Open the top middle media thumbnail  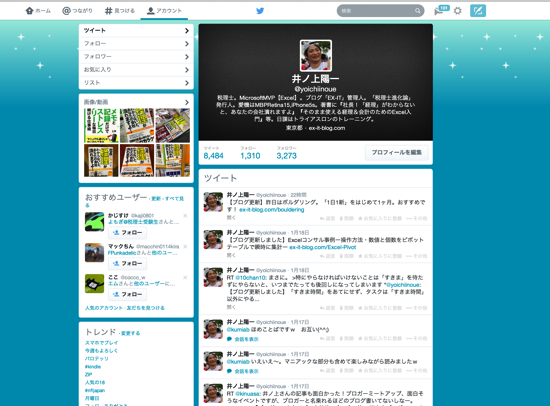tap(137, 125)
